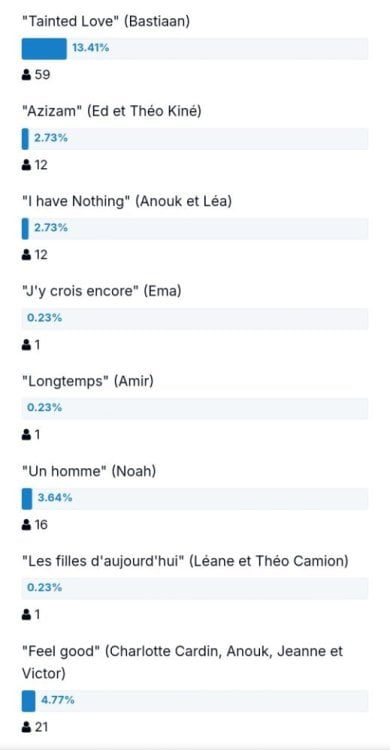Click the person icon under "Azizam" result
This screenshot has height=750, width=390.
tap(26, 165)
